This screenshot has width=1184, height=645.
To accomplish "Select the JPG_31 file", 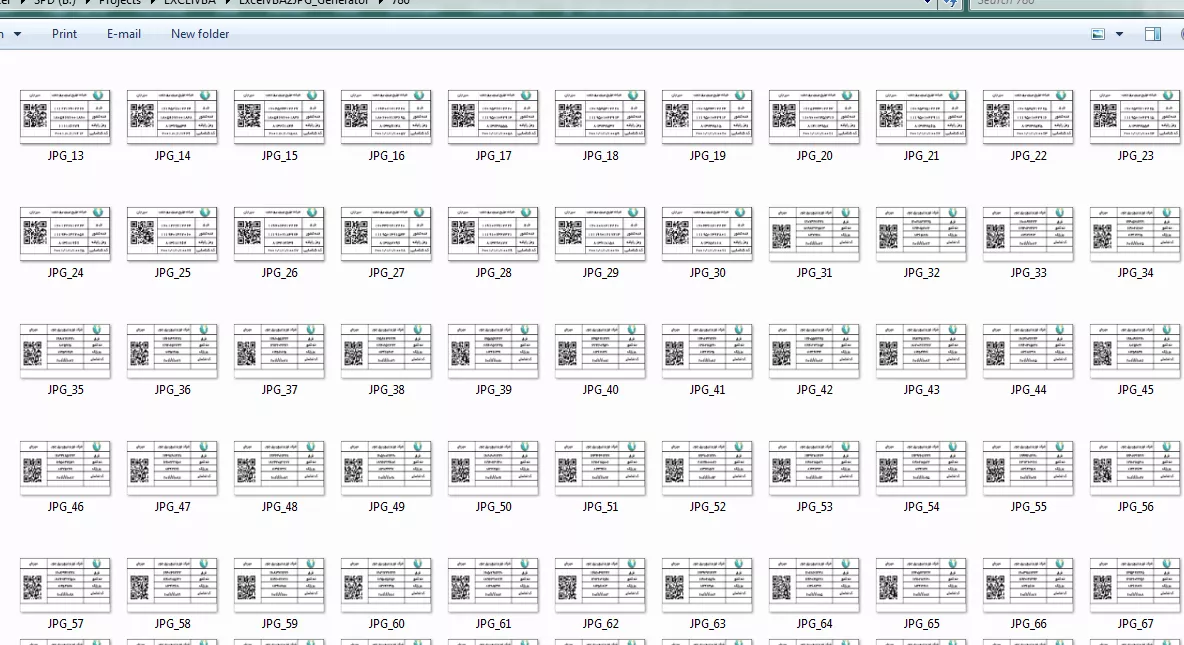I will click(x=814, y=233).
